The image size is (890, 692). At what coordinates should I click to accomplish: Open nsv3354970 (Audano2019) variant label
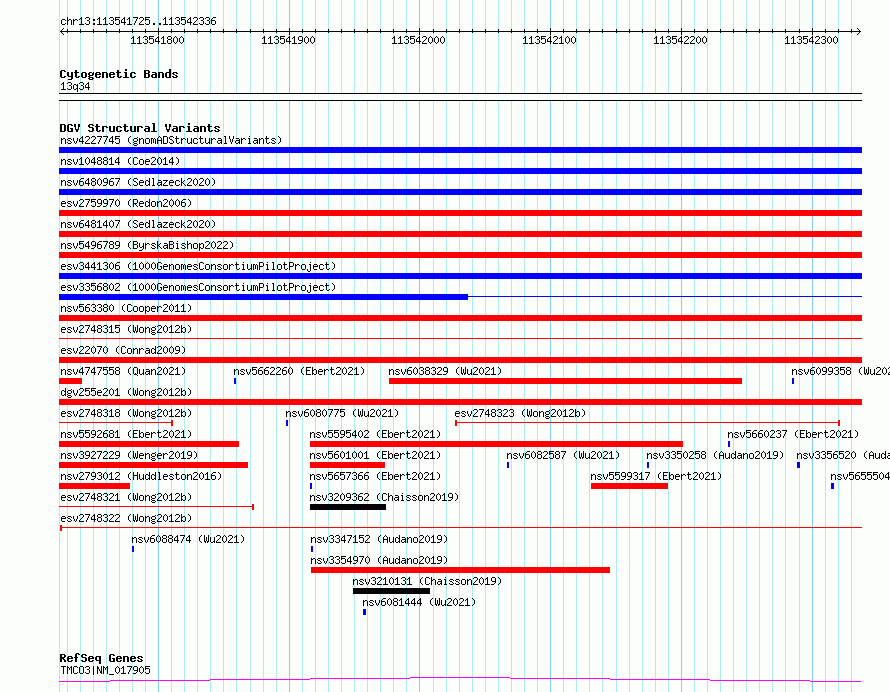(379, 560)
